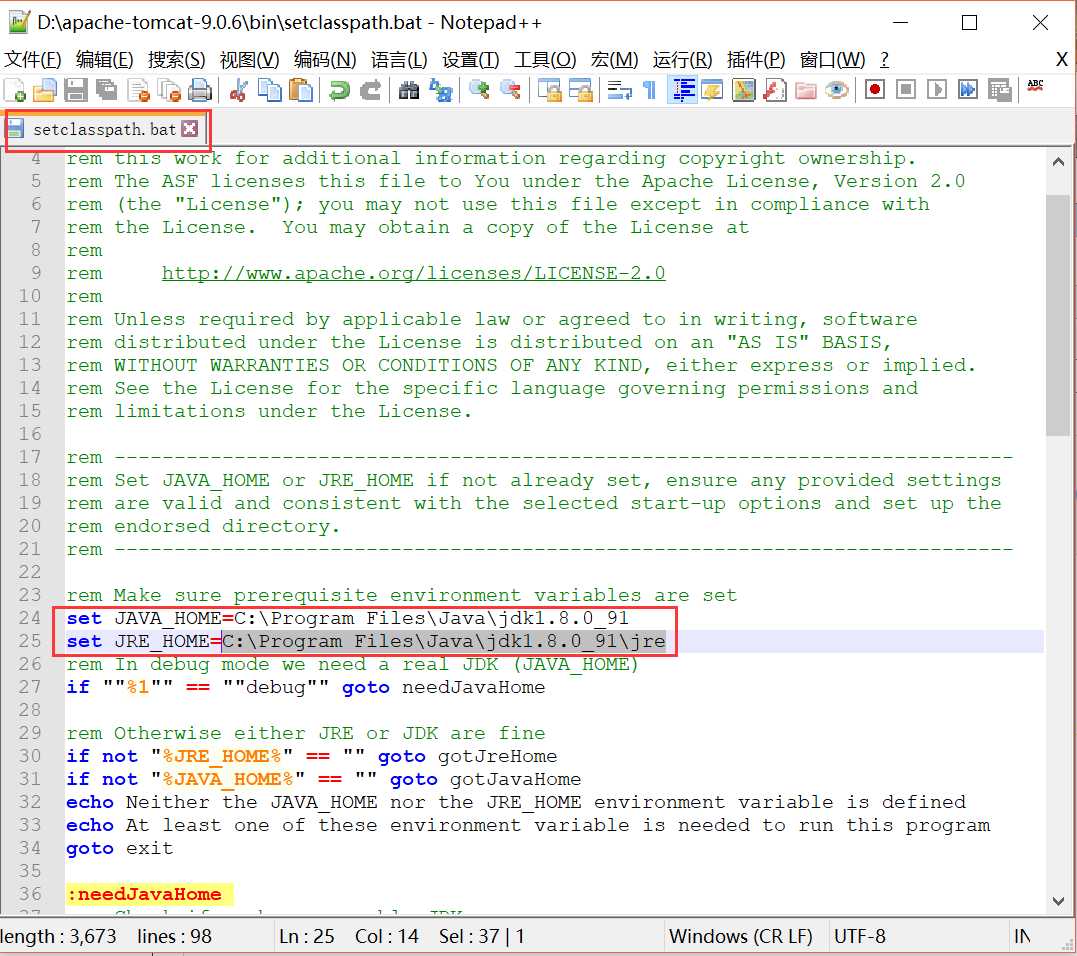The image size is (1077, 956).
Task: Click the Copy toolbar icon
Action: [269, 90]
